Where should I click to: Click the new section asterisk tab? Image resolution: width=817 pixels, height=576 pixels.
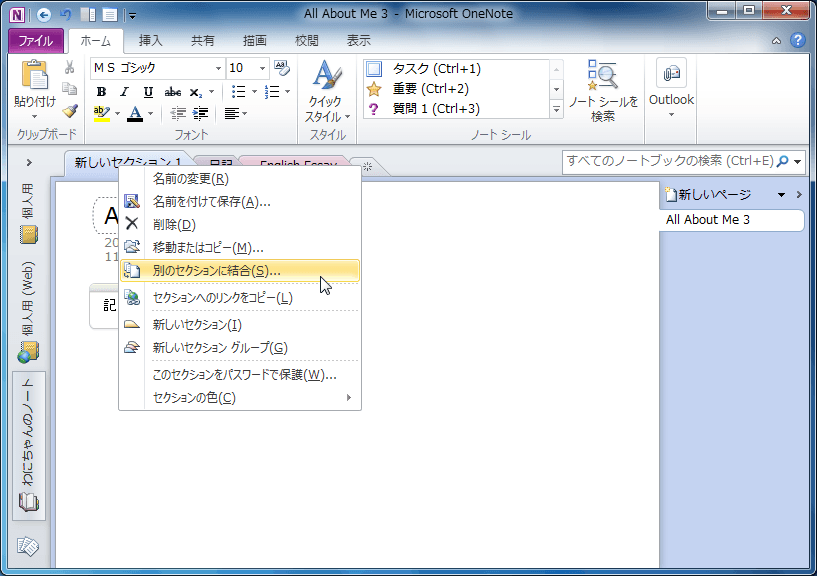coord(368,167)
